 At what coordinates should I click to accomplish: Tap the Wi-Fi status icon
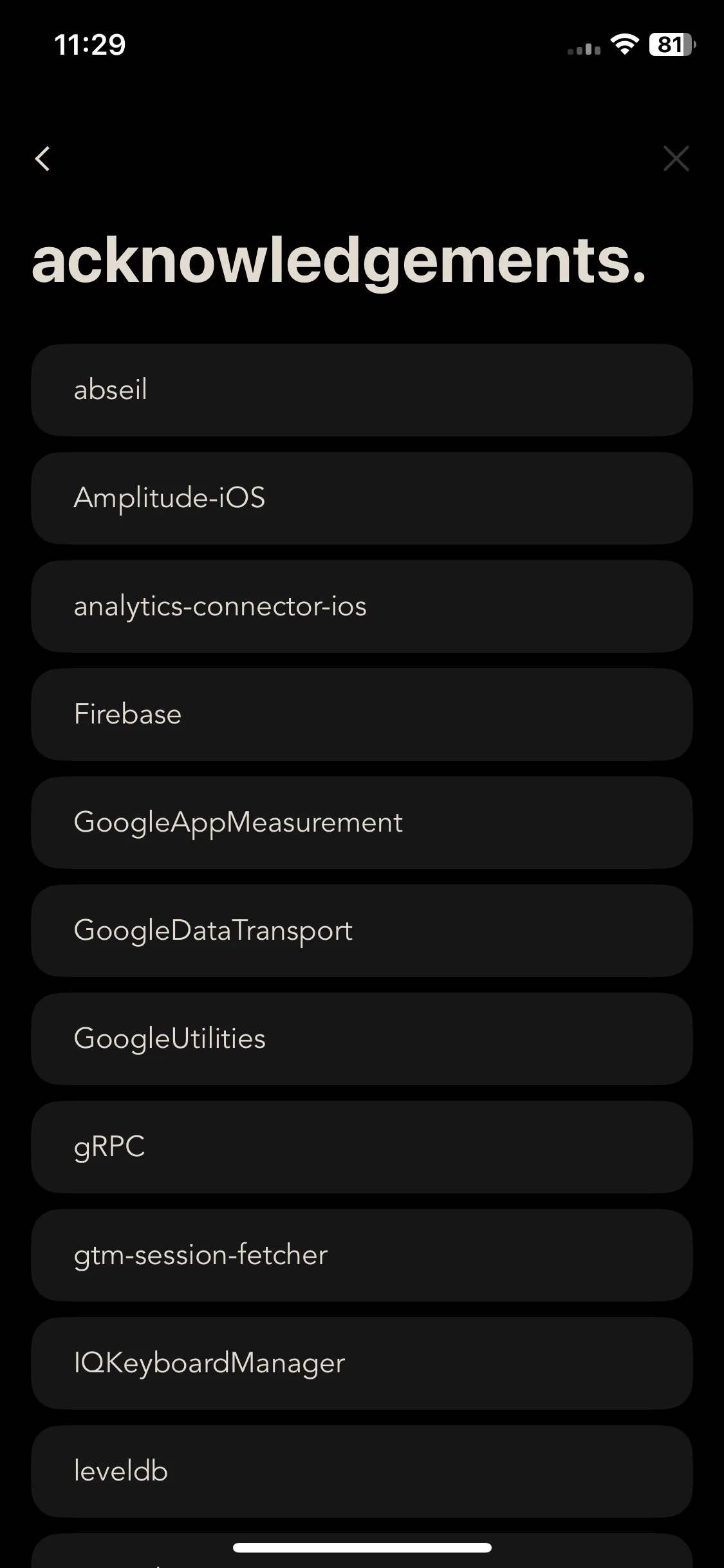point(624,44)
